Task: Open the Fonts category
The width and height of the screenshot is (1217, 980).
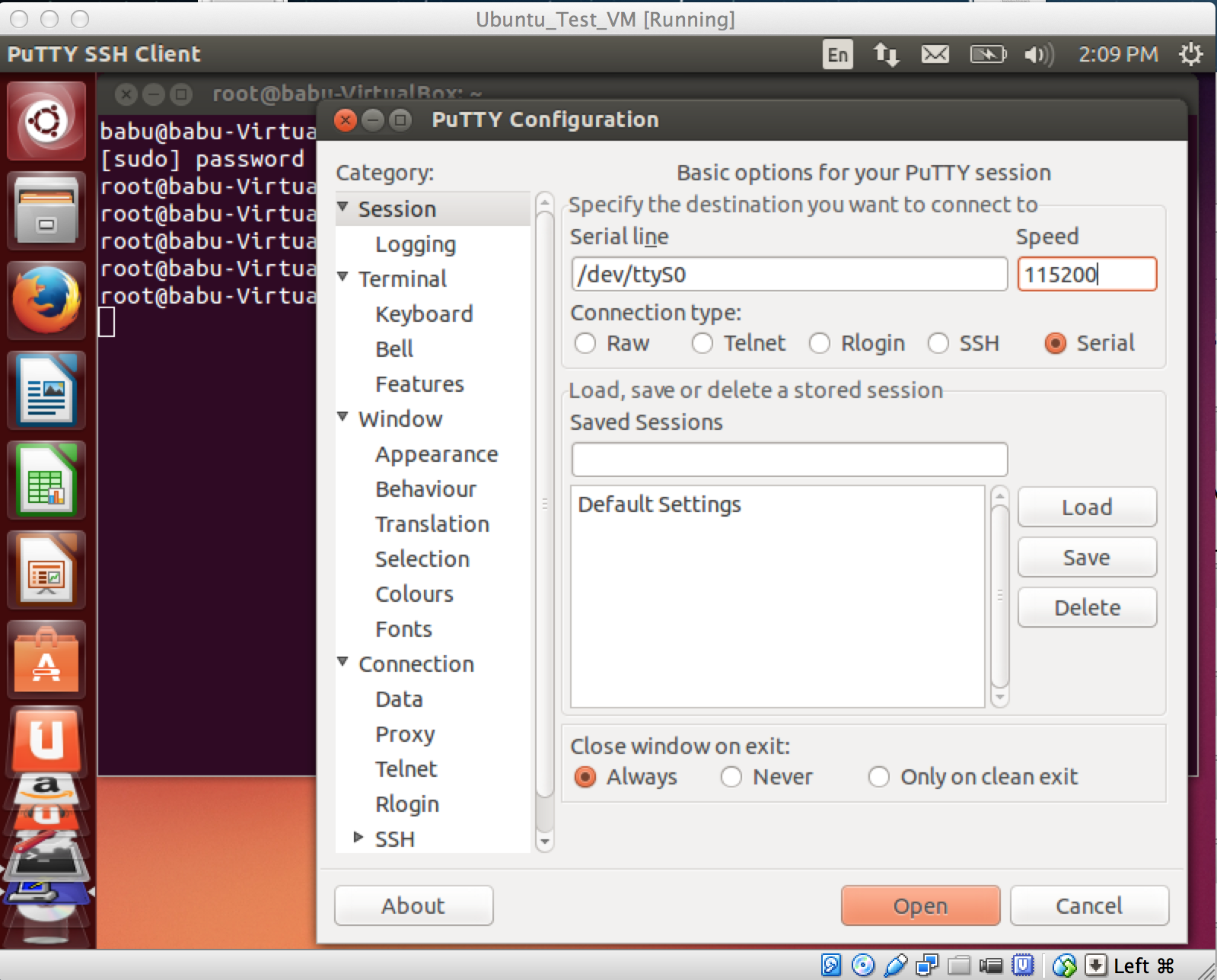Action: pyautogui.click(x=403, y=629)
